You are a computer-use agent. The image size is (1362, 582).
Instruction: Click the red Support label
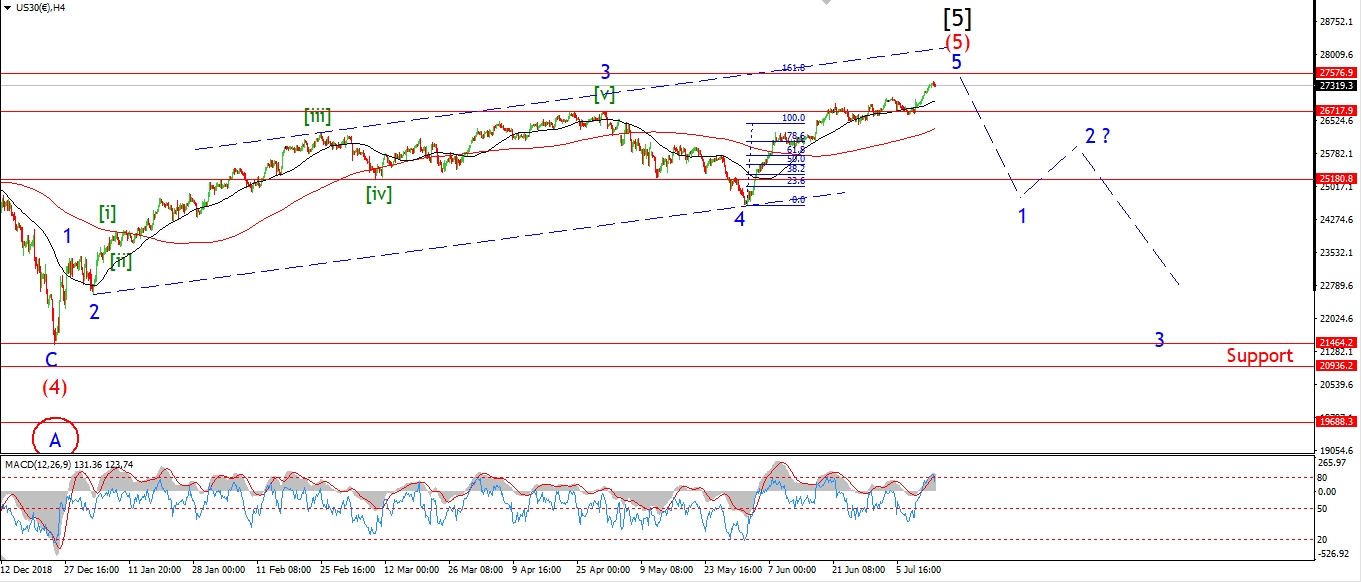coord(1259,355)
